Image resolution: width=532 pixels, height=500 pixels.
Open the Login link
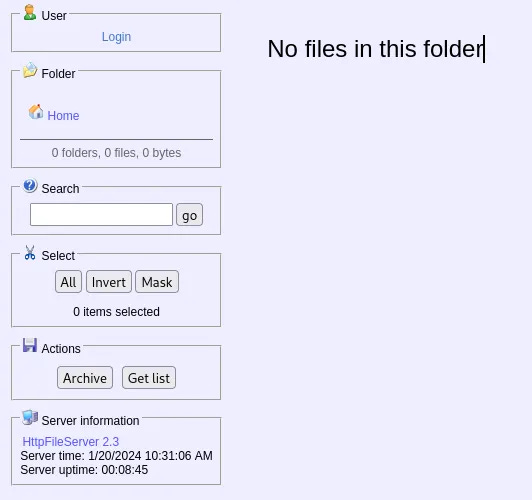[116, 37]
